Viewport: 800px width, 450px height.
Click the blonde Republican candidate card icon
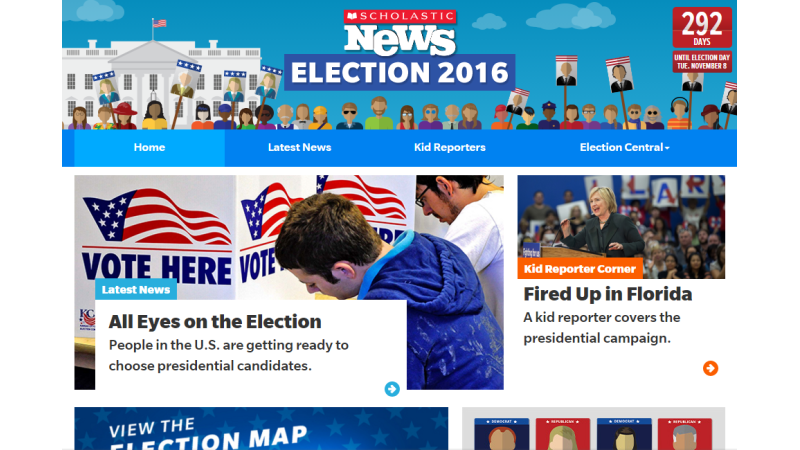(x=563, y=434)
